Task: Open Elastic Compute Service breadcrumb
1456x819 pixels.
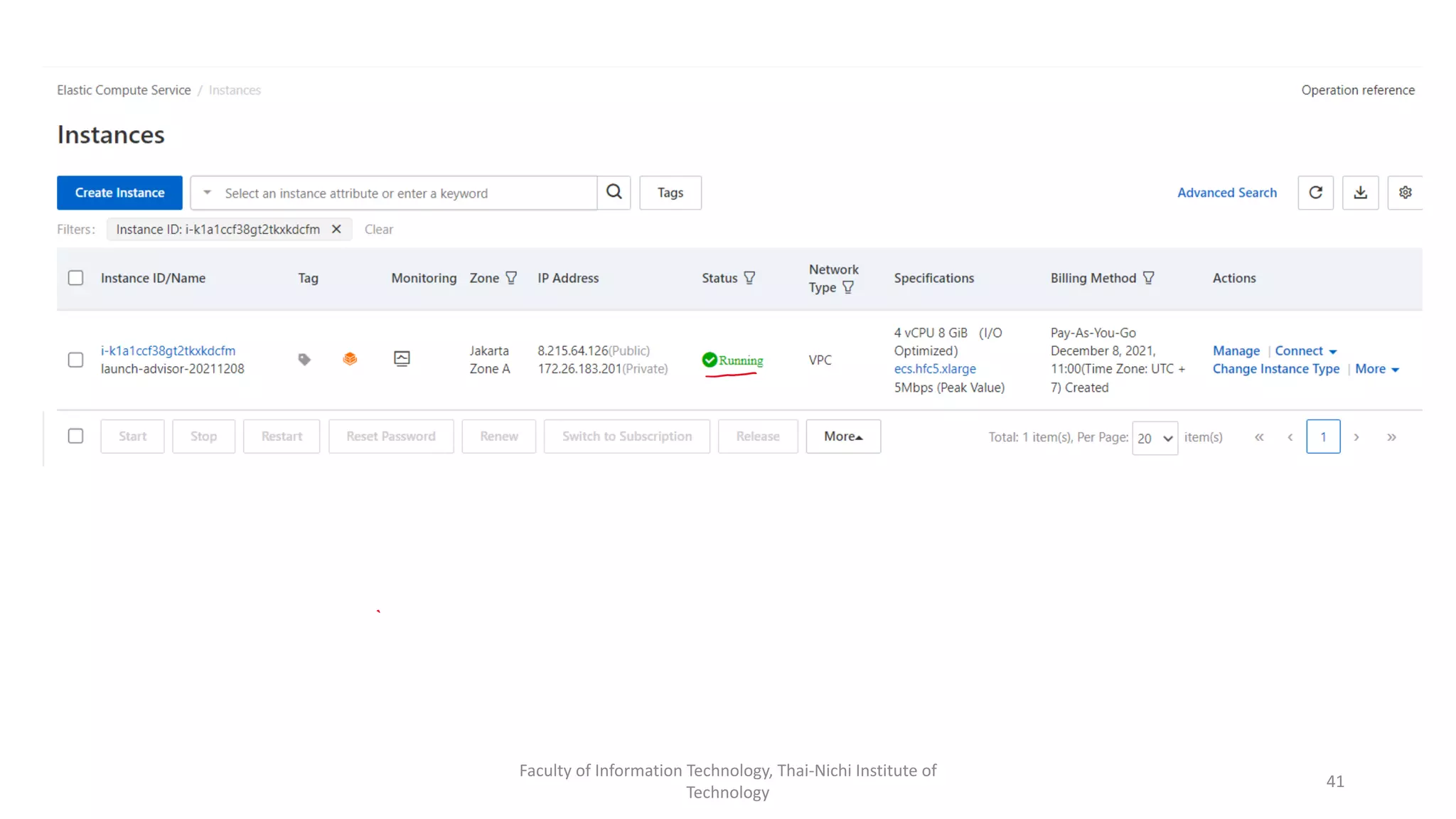Action: coord(124,90)
